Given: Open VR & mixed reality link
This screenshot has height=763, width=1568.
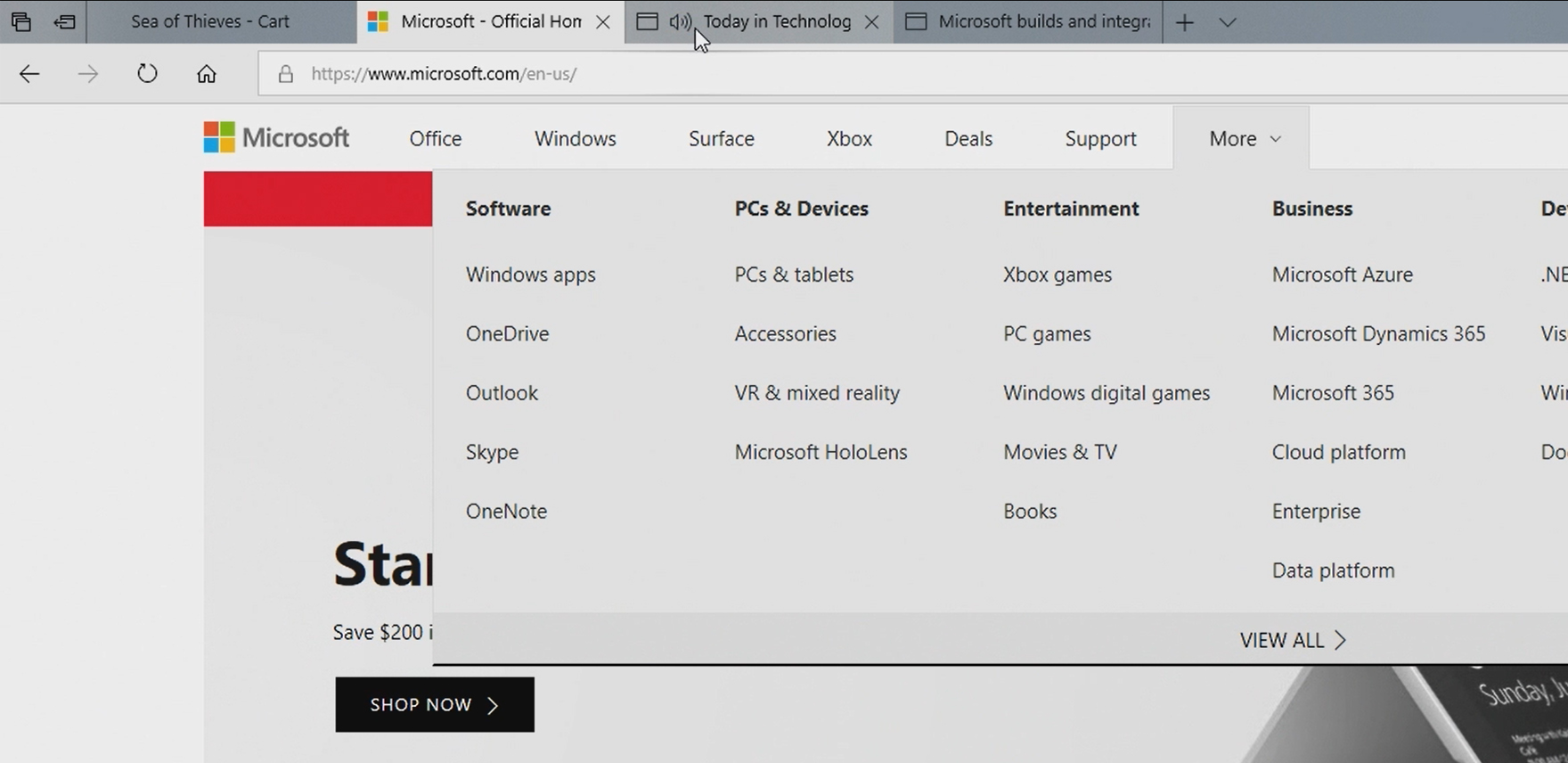Looking at the screenshot, I should click(x=817, y=393).
